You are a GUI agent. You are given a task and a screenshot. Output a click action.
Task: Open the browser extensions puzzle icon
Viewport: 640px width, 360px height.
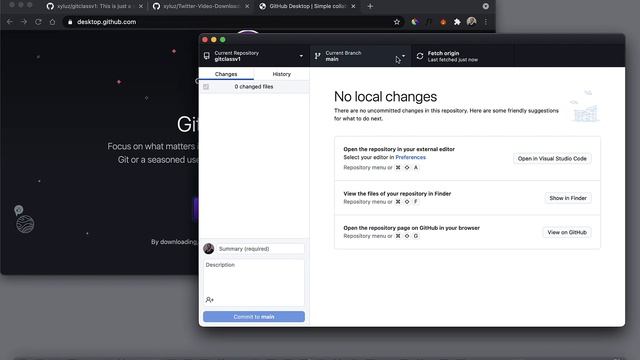click(457, 22)
